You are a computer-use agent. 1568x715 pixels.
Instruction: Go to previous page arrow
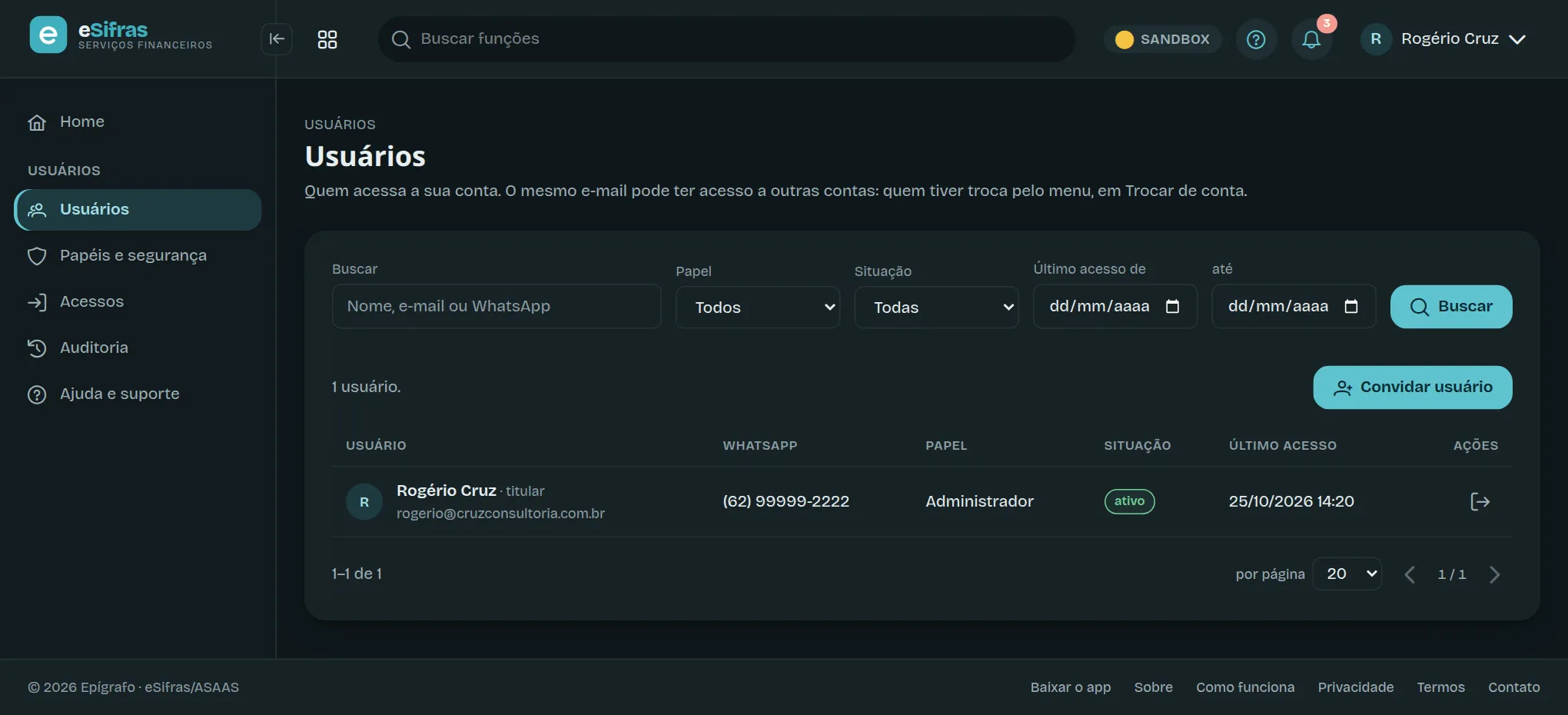click(x=1410, y=574)
